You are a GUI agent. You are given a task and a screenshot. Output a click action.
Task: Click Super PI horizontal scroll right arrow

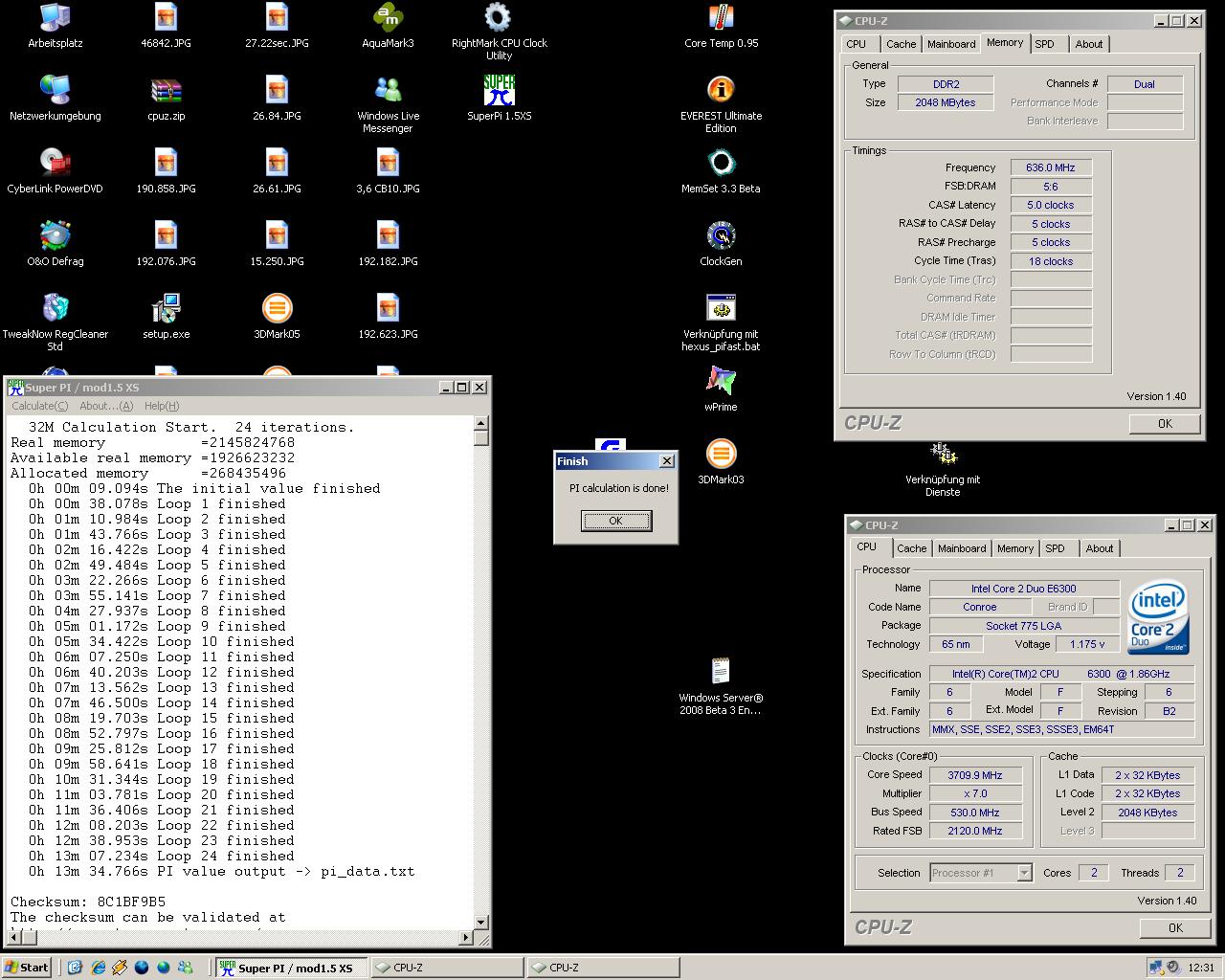(x=465, y=937)
